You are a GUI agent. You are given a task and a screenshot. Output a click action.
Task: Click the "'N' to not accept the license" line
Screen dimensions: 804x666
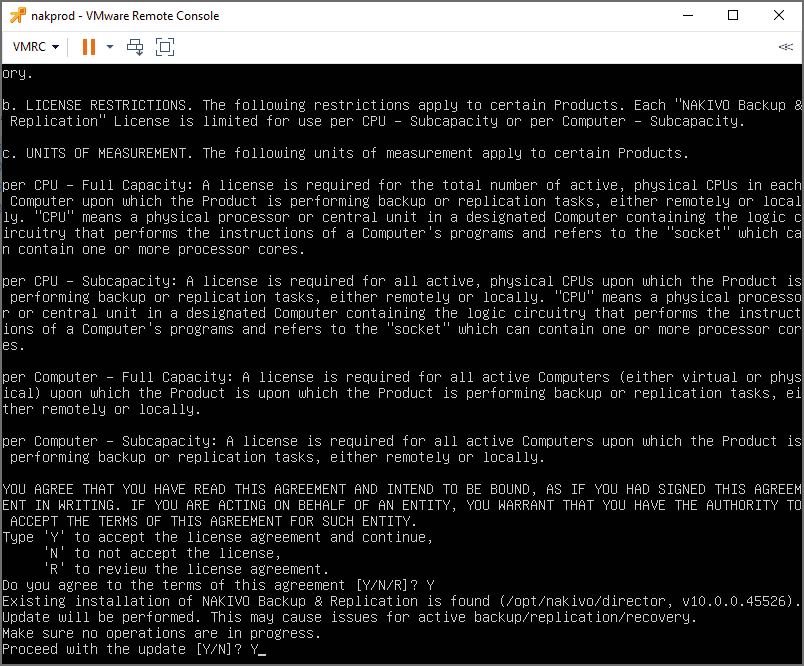tap(163, 554)
